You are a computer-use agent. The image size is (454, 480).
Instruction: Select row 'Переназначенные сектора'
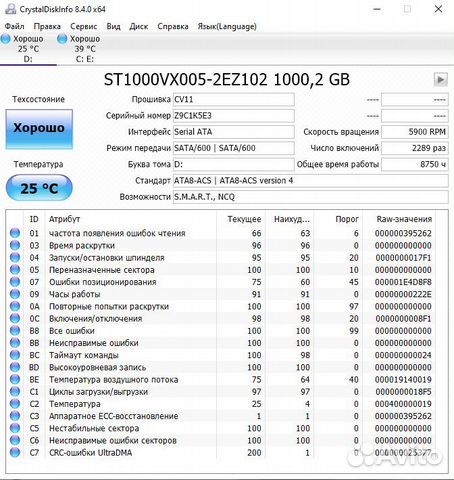coord(222,270)
